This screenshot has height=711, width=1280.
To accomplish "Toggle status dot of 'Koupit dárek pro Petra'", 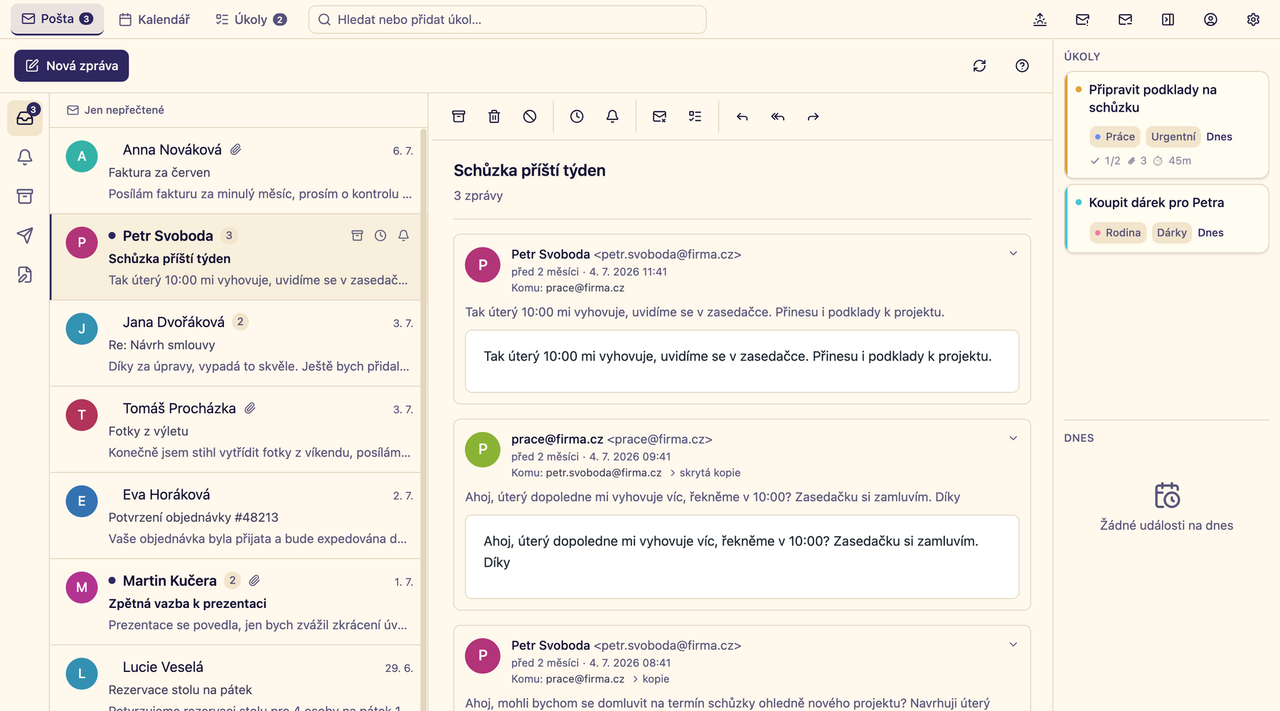I will click(1079, 202).
